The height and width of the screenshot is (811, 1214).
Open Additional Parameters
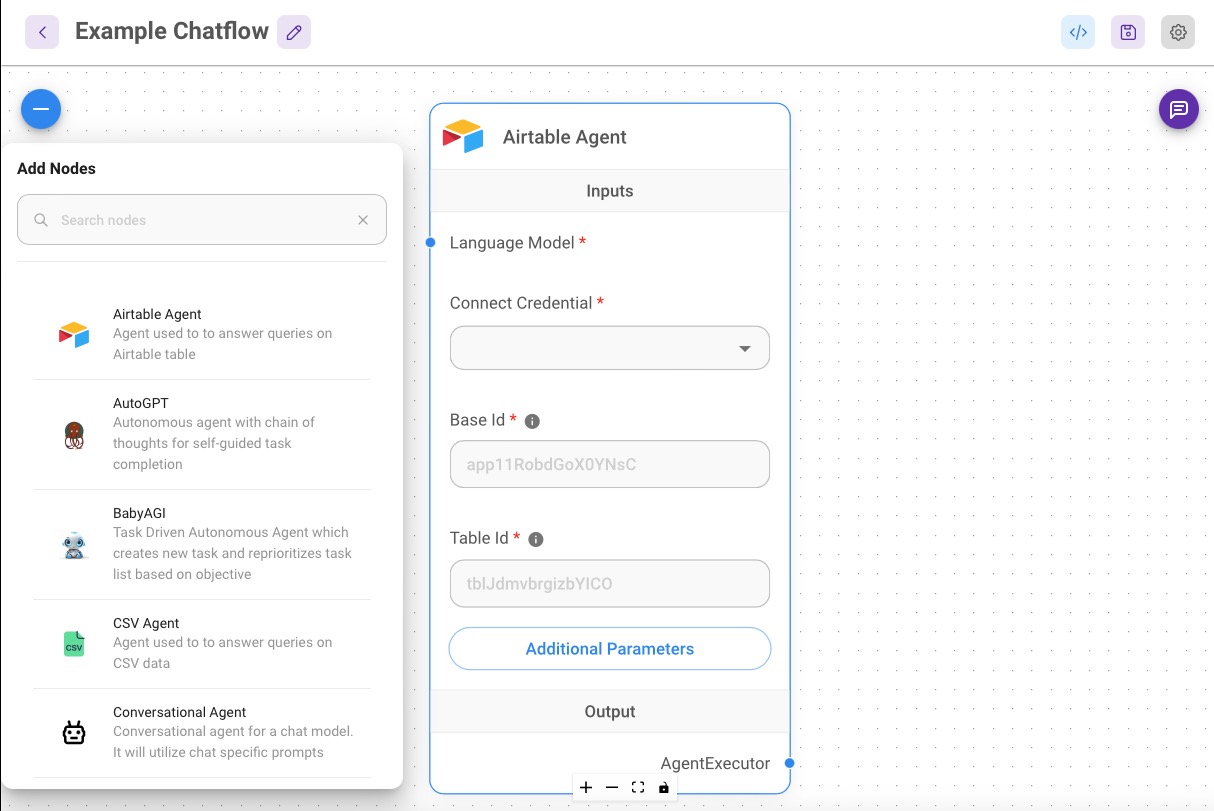click(609, 649)
